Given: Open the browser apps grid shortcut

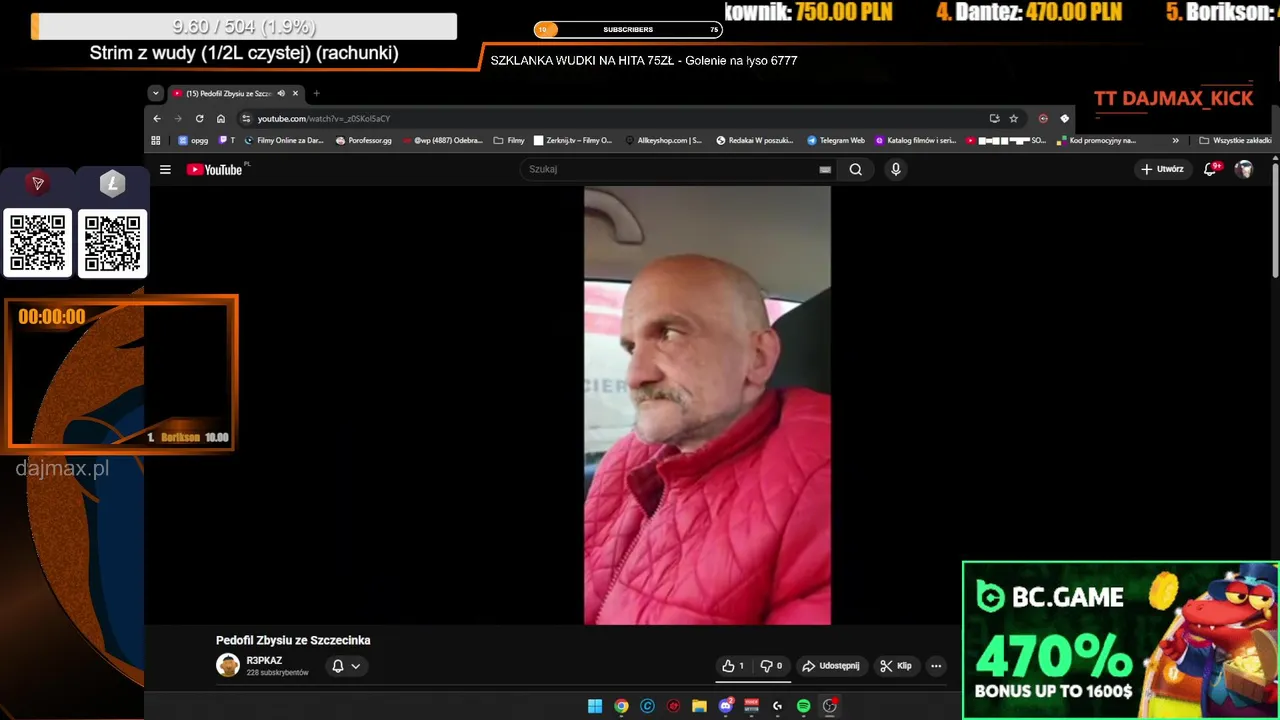Looking at the screenshot, I should [156, 141].
